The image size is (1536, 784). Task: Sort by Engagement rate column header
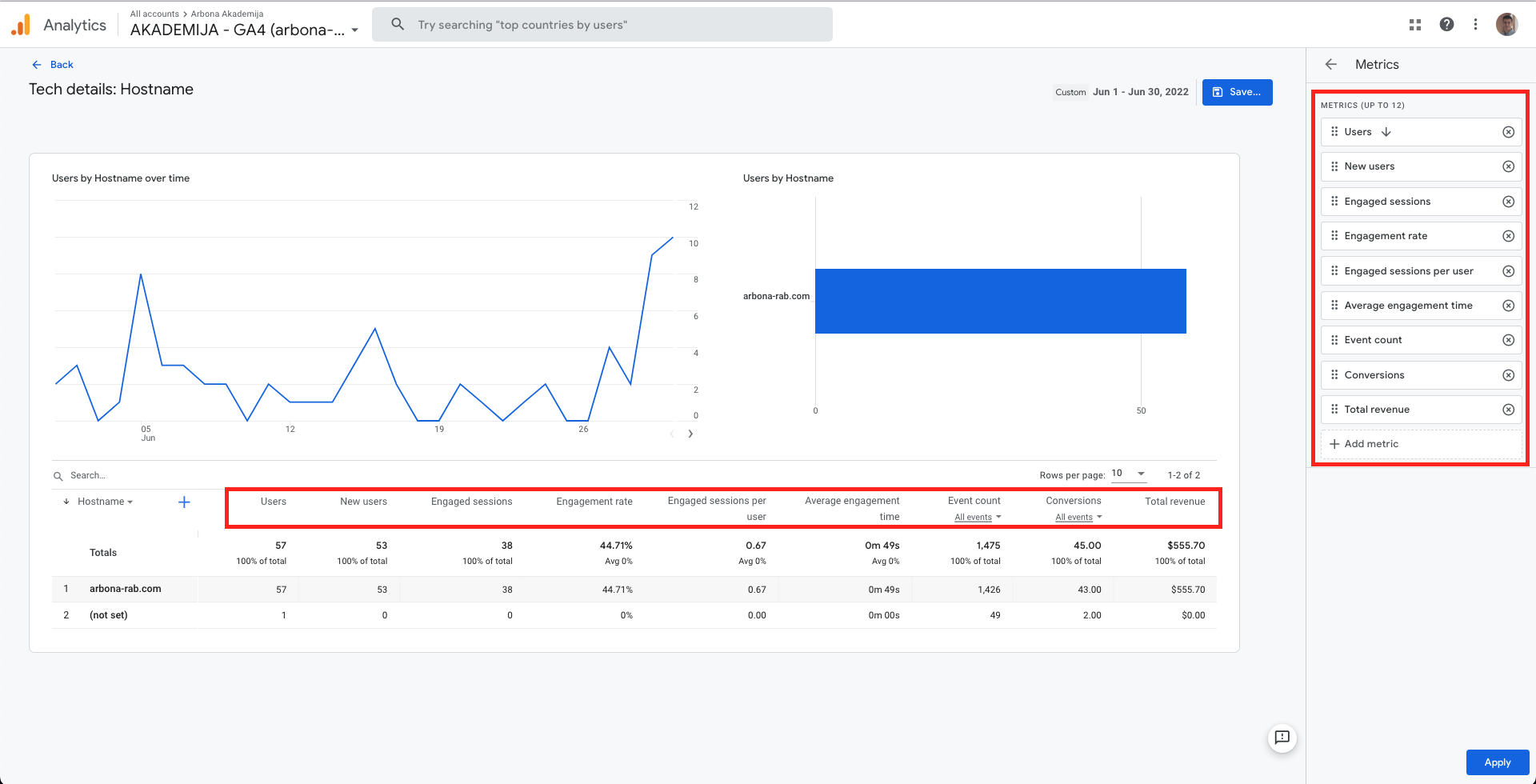point(594,502)
